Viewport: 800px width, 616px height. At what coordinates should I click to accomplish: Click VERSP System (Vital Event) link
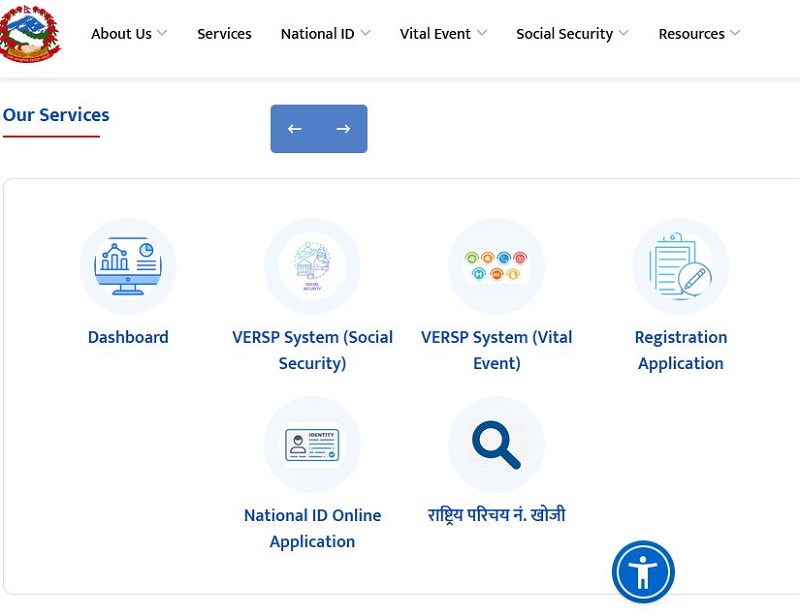pos(496,350)
